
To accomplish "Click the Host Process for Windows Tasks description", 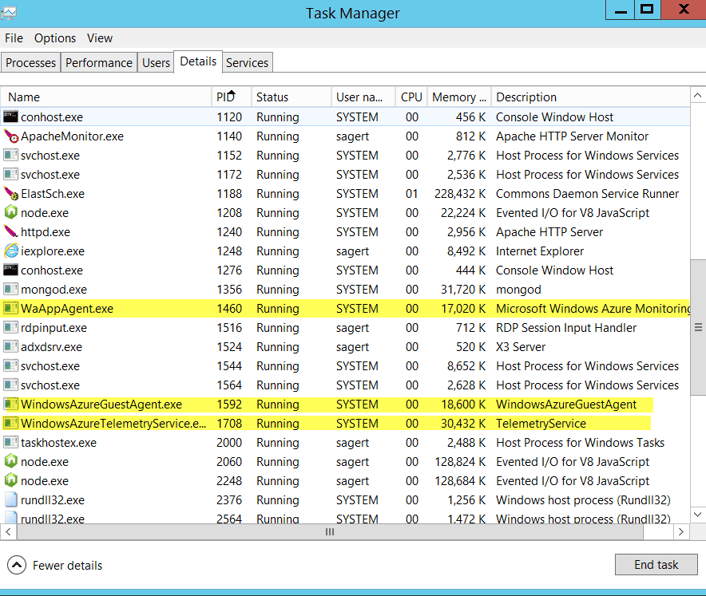I will click(x=580, y=442).
